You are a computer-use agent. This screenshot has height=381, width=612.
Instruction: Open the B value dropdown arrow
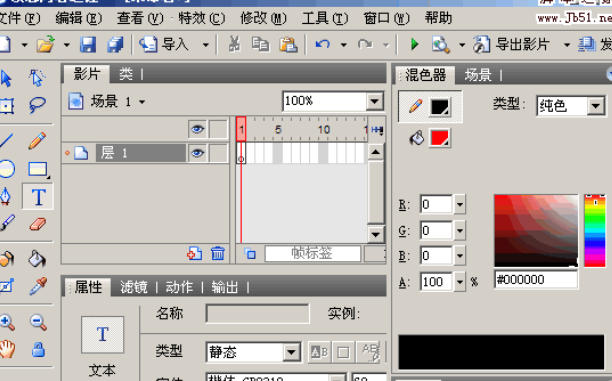coord(460,256)
